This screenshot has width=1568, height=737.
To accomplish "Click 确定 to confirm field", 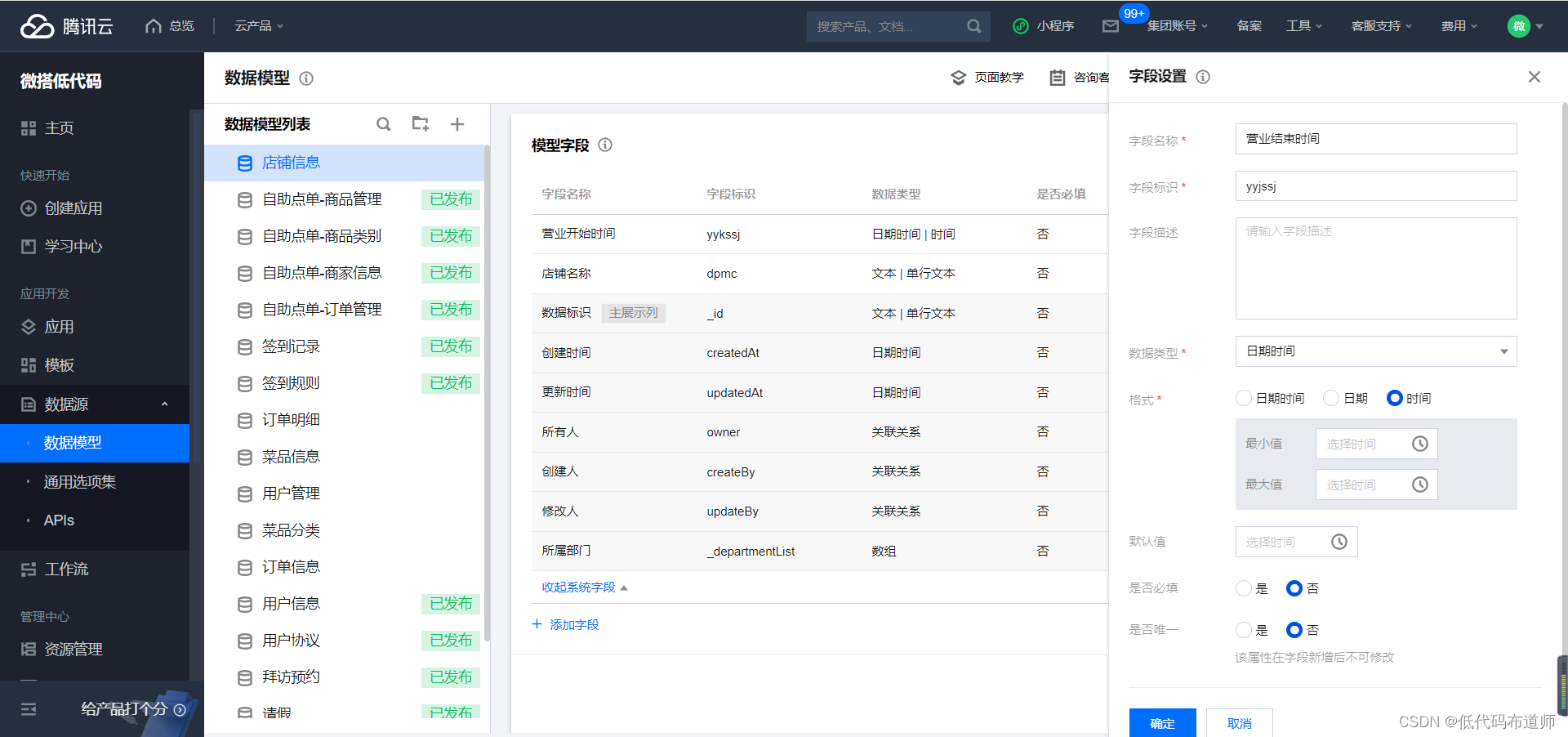I will click(x=1162, y=723).
